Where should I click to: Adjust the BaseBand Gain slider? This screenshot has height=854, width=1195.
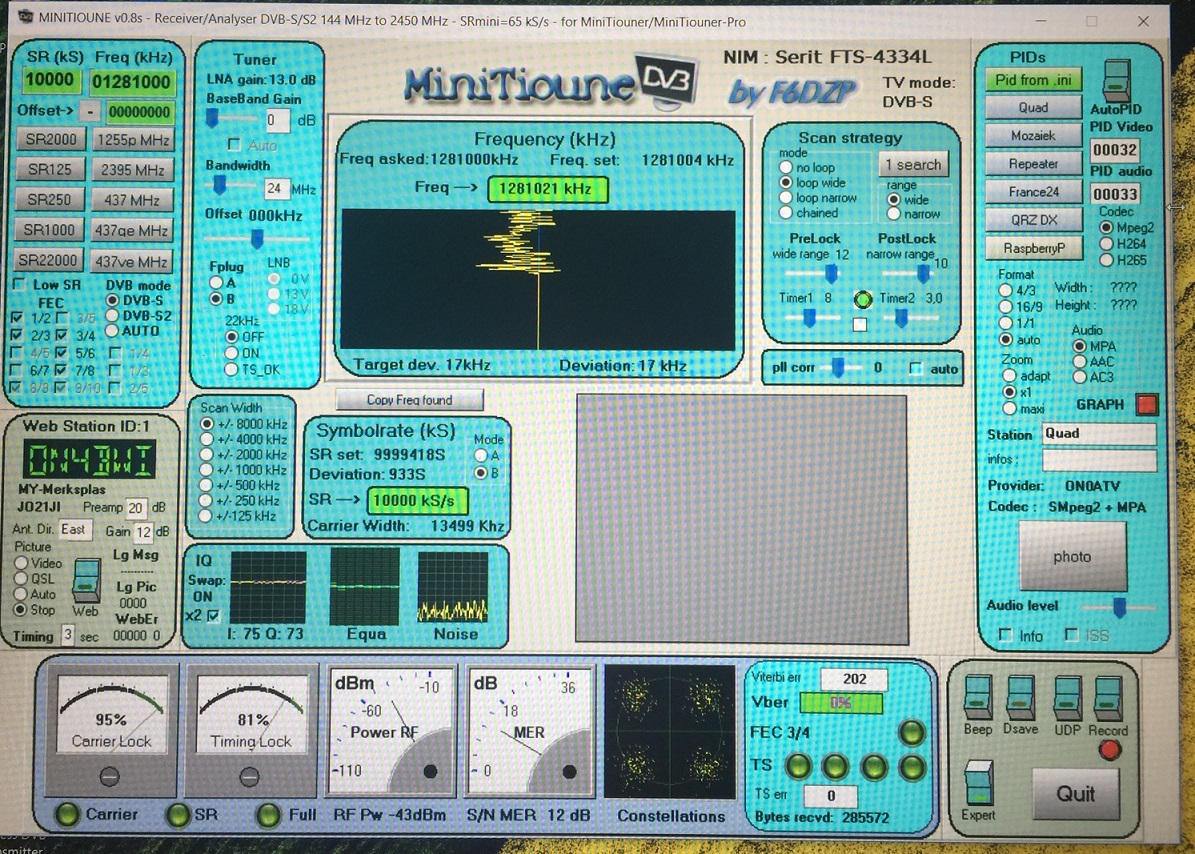pos(213,117)
